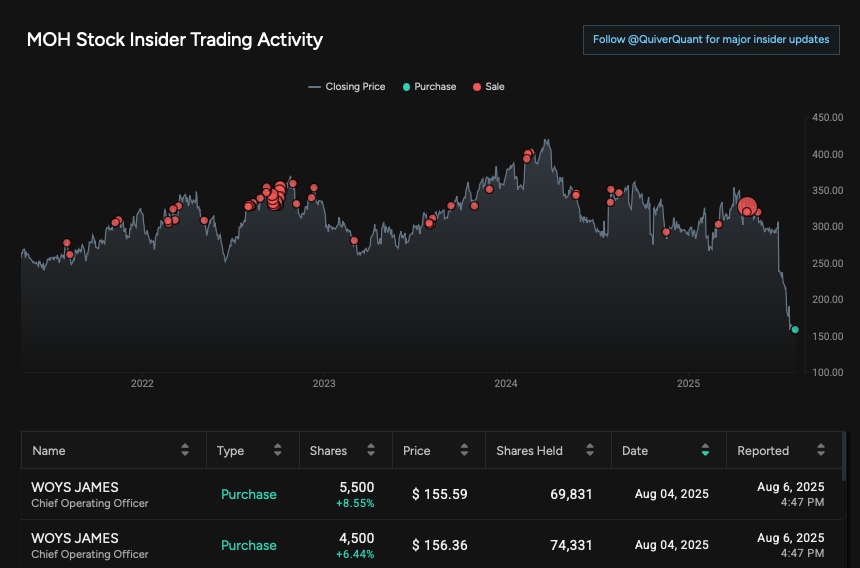Click the 100.00 y-axis label
Screen dimensions: 860x568
(x=828, y=372)
